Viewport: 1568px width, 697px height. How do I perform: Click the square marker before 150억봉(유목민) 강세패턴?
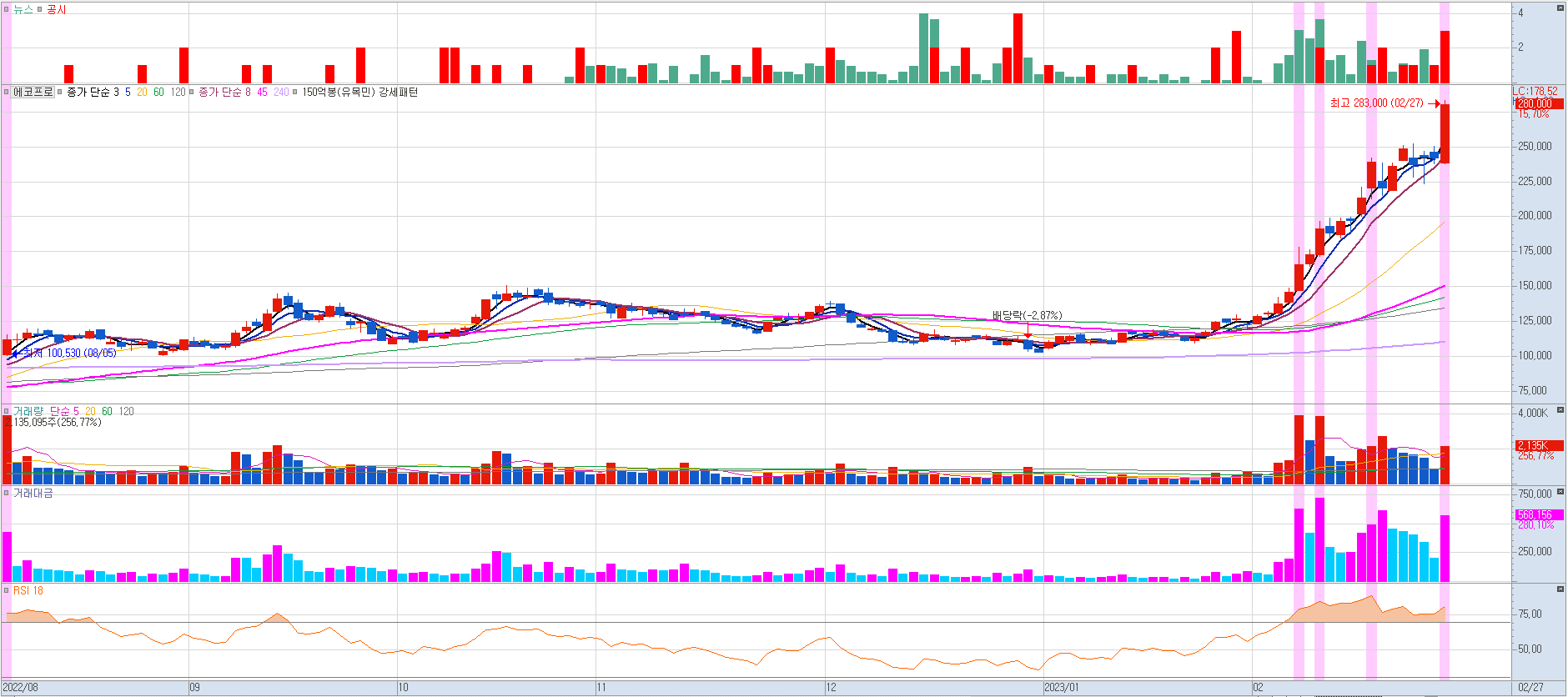[x=295, y=92]
